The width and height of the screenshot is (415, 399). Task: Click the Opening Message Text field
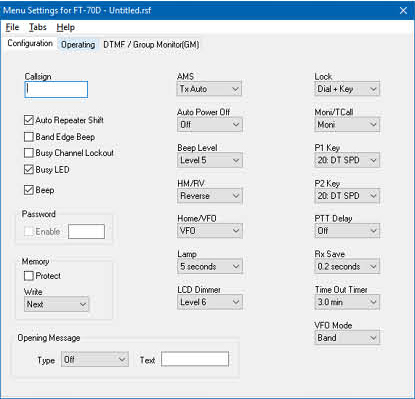[195, 359]
